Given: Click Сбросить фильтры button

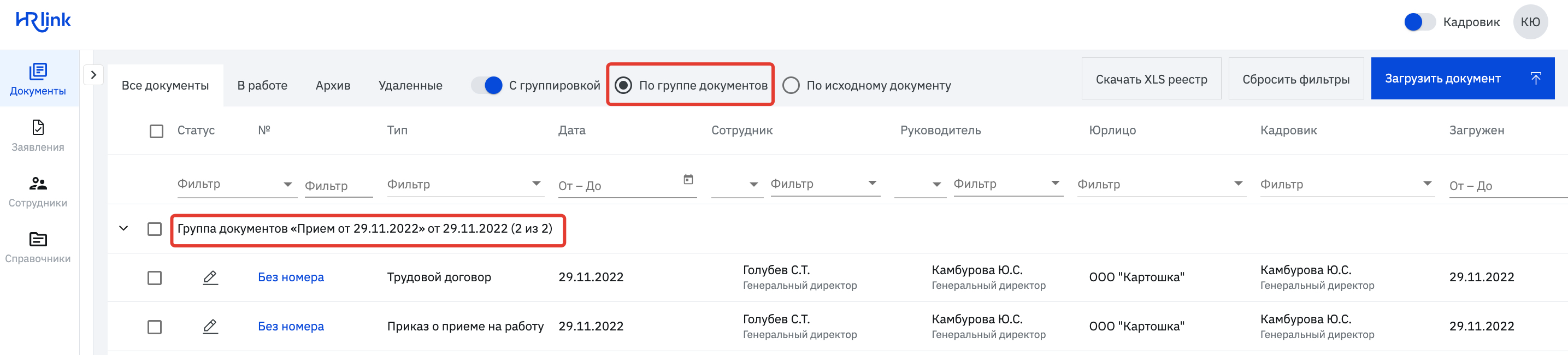Looking at the screenshot, I should click(1296, 79).
